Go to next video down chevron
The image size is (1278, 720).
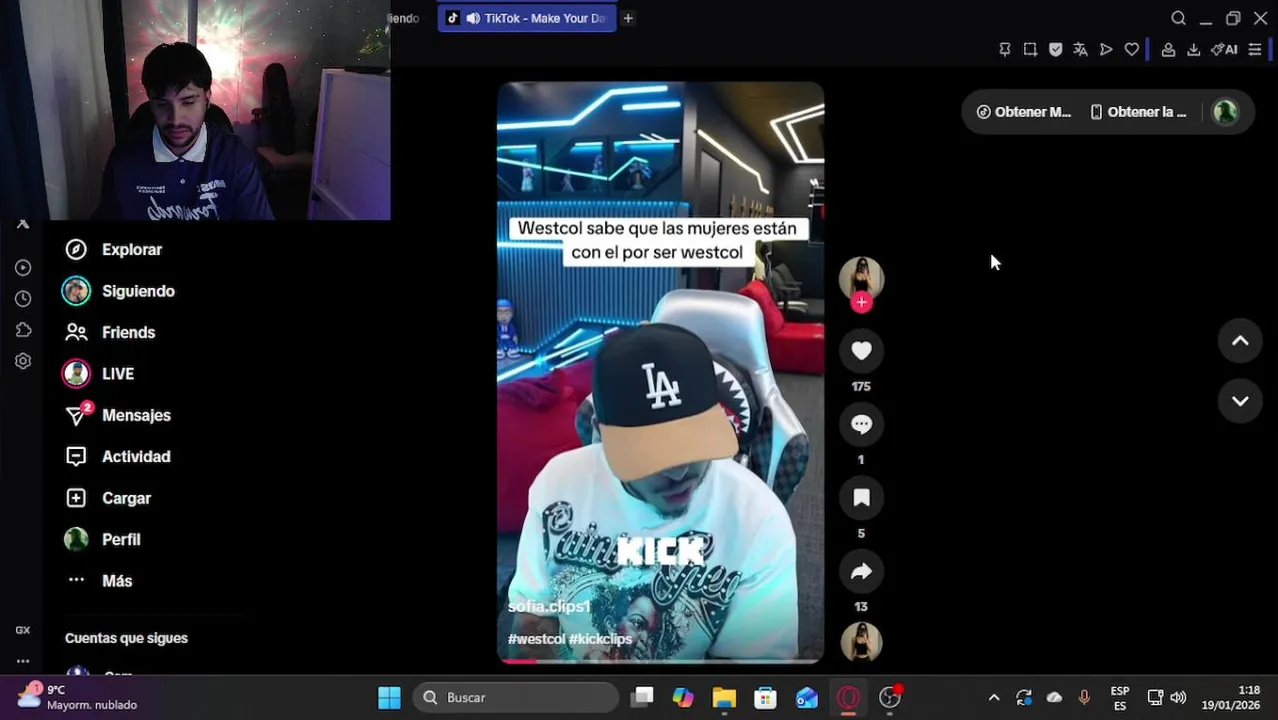click(x=1240, y=401)
